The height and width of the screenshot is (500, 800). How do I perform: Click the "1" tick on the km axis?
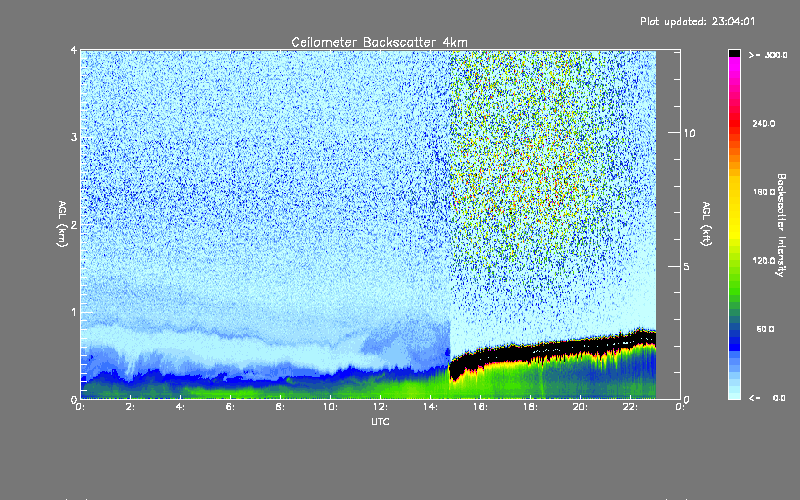(x=74, y=312)
